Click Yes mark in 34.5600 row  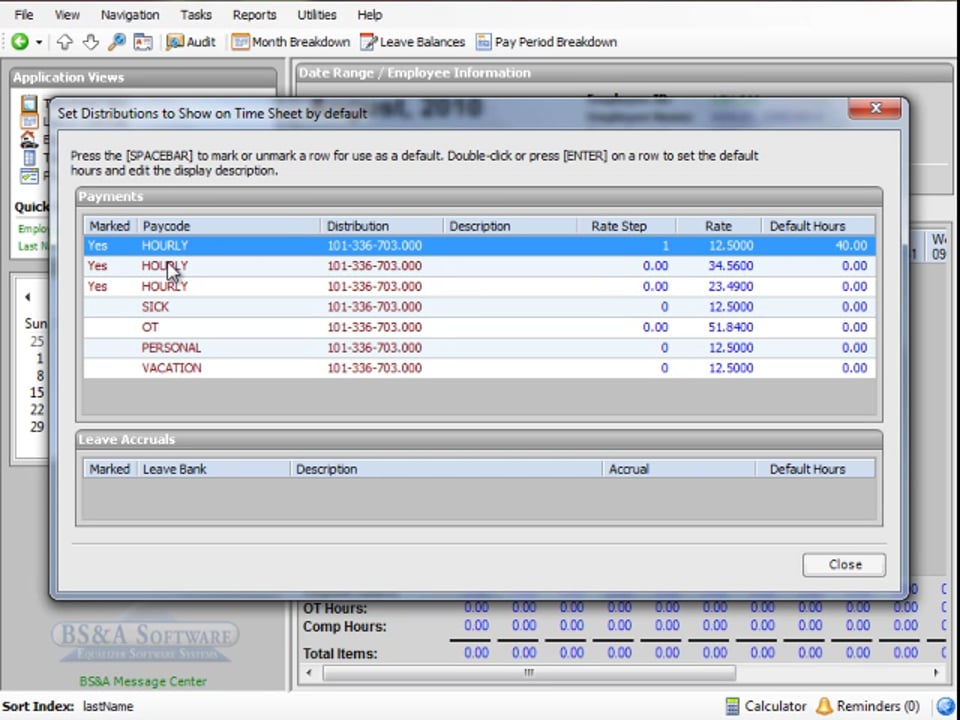tap(97, 266)
